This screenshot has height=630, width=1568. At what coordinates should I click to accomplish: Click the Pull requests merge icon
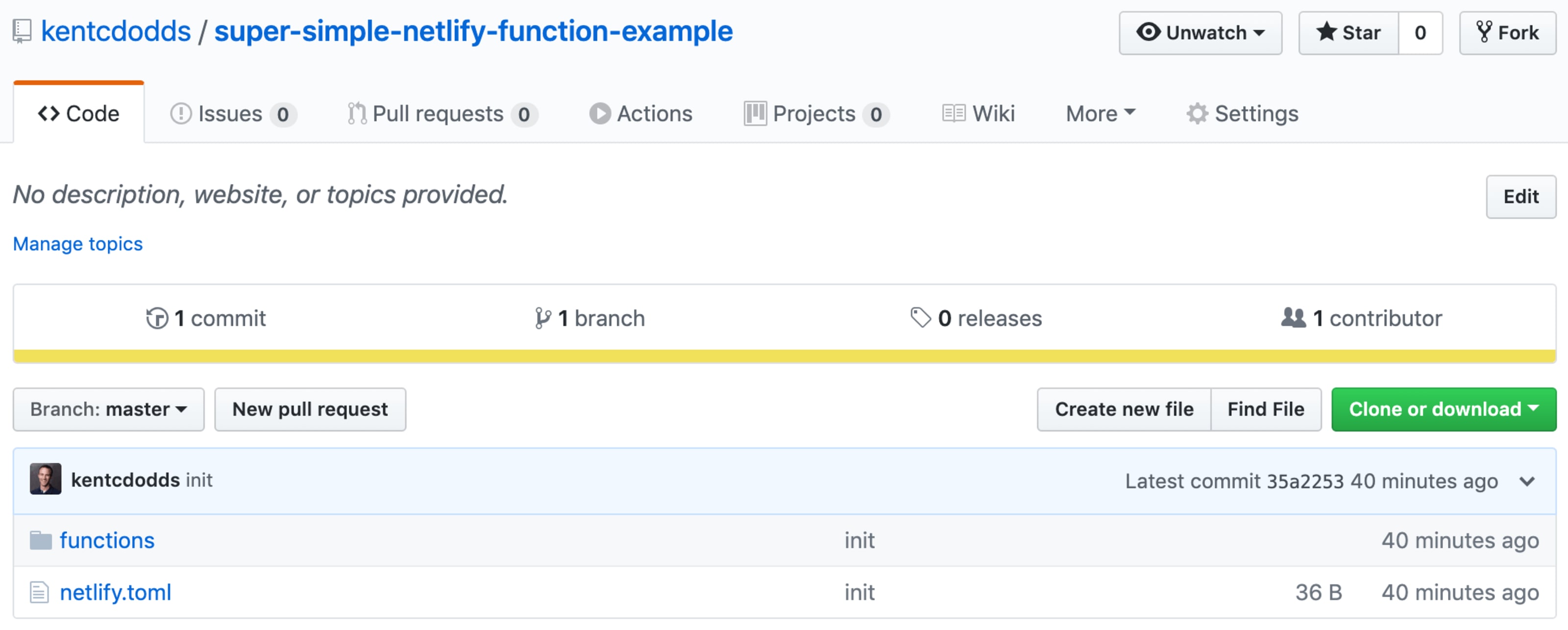click(x=357, y=114)
